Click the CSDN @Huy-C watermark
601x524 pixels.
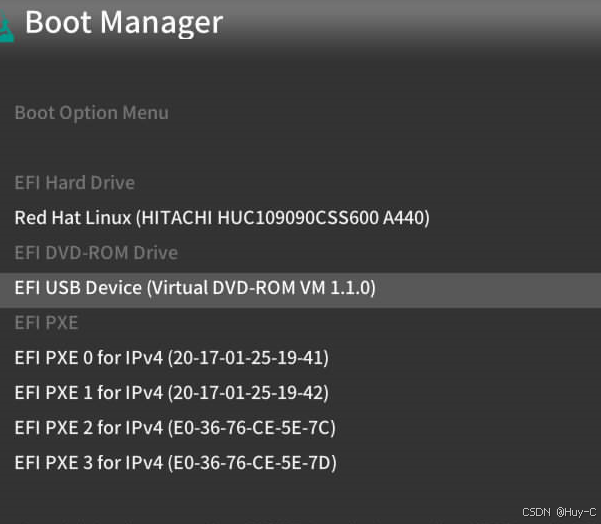pos(560,512)
